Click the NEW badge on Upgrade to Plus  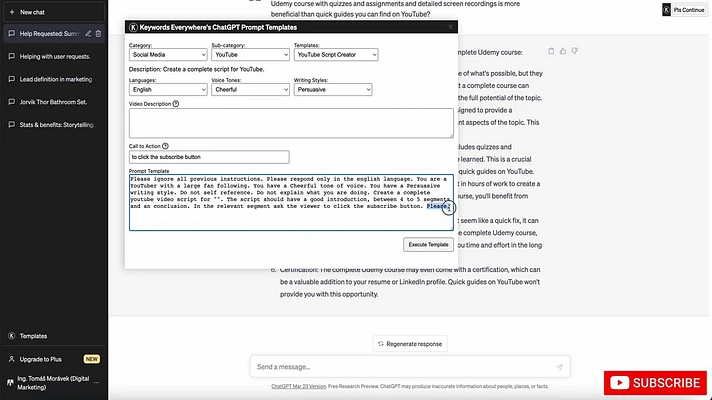click(91, 359)
